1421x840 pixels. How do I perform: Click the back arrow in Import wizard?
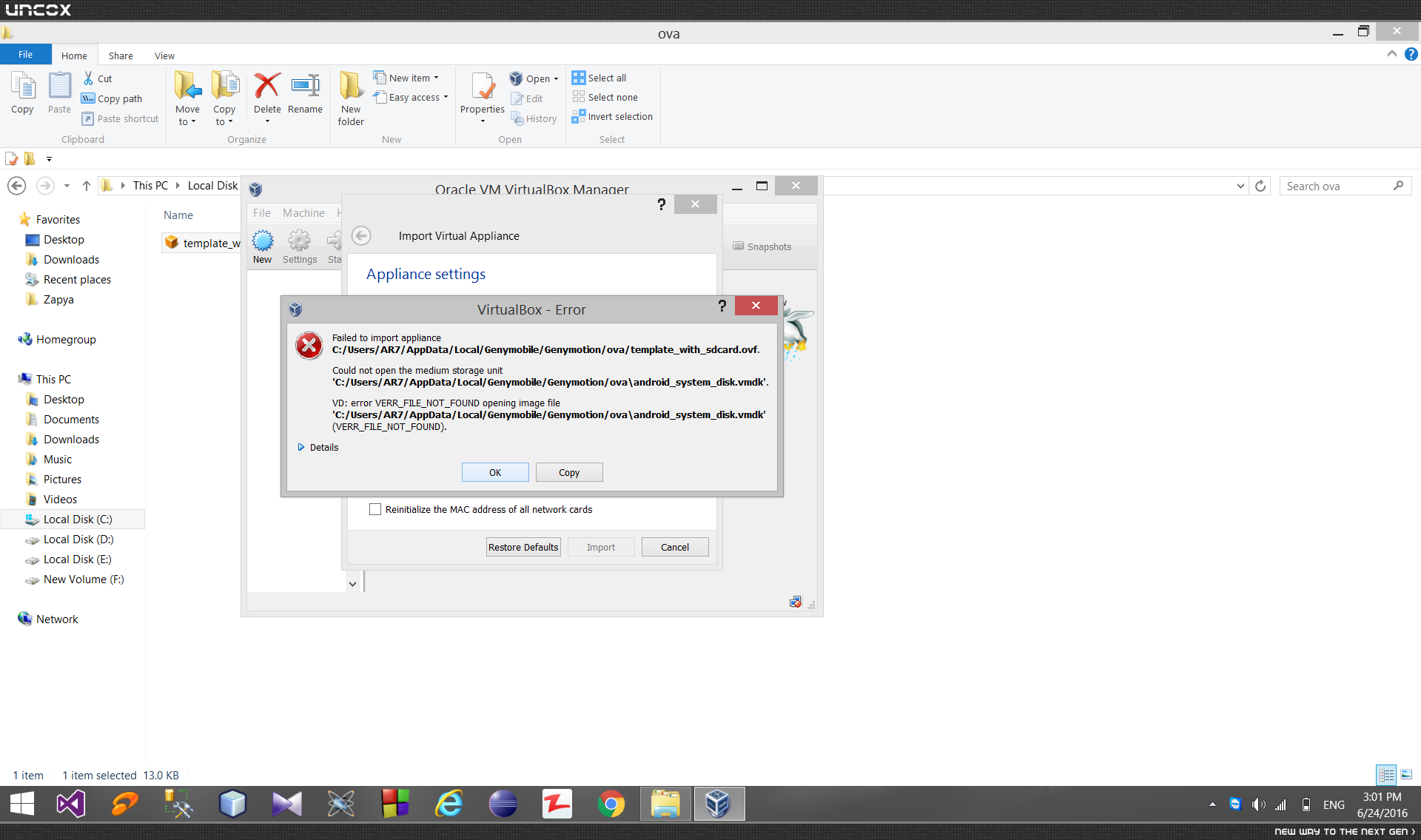coord(361,235)
